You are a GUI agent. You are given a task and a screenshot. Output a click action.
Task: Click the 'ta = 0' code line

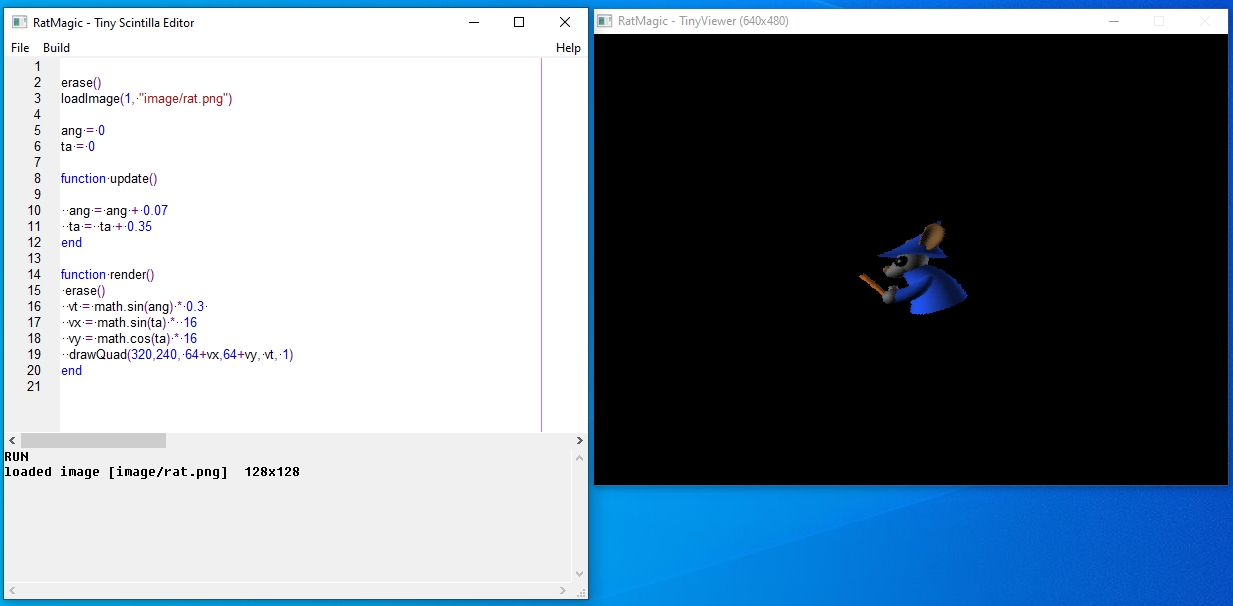(78, 146)
